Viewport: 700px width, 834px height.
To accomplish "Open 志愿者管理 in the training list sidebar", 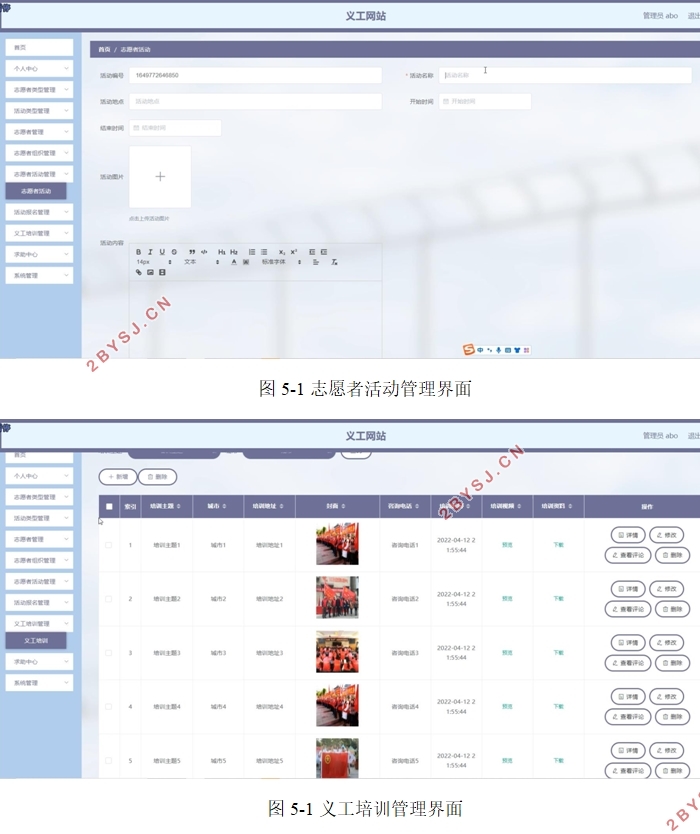I will (39, 539).
